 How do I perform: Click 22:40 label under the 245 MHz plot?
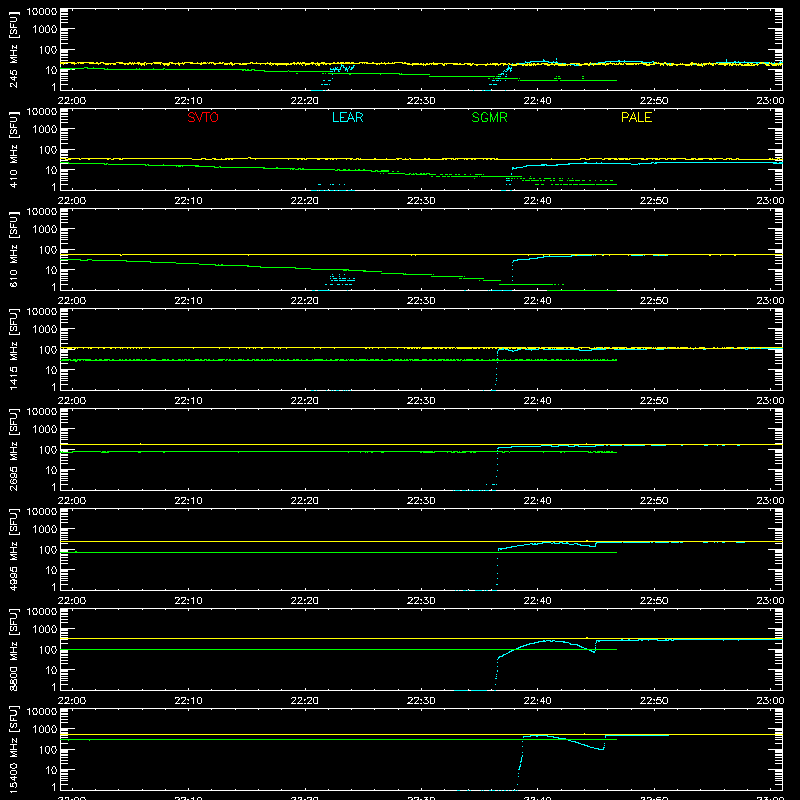537,101
